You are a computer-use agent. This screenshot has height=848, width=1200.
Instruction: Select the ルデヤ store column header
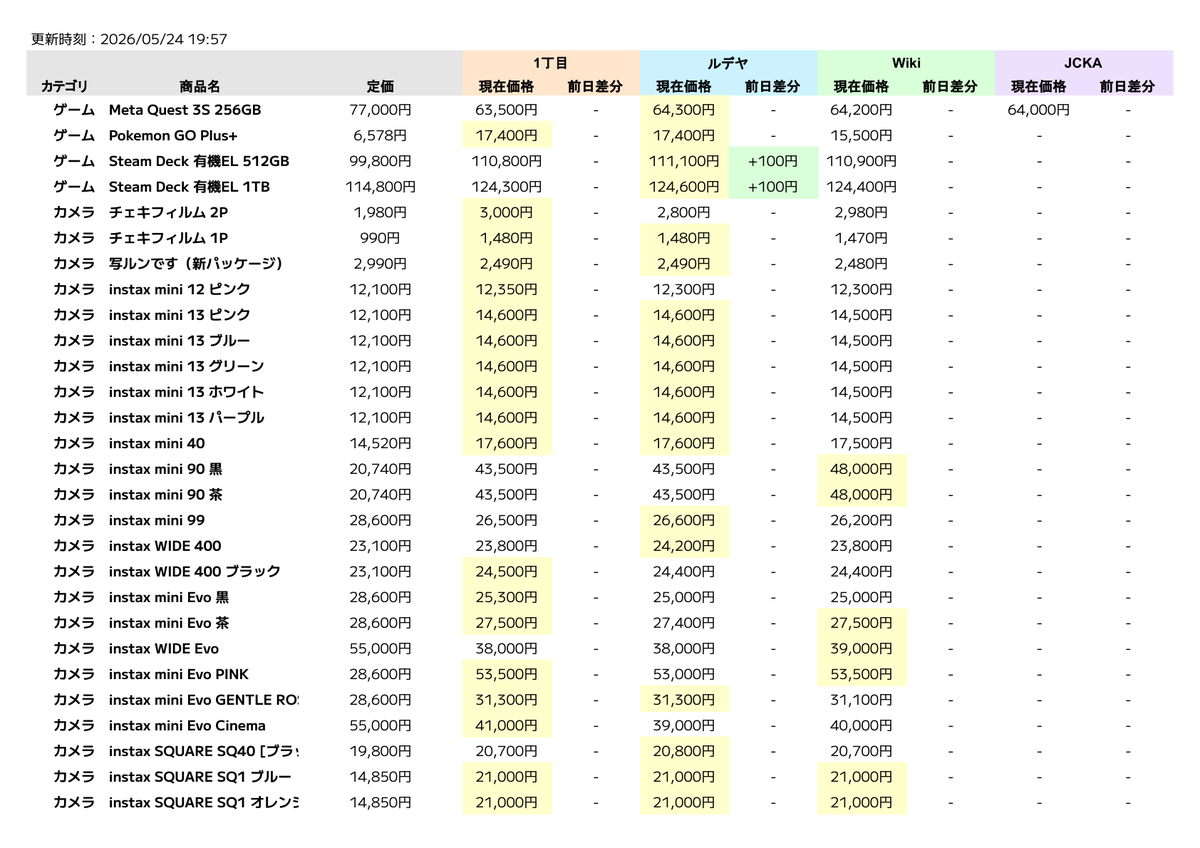pyautogui.click(x=728, y=62)
